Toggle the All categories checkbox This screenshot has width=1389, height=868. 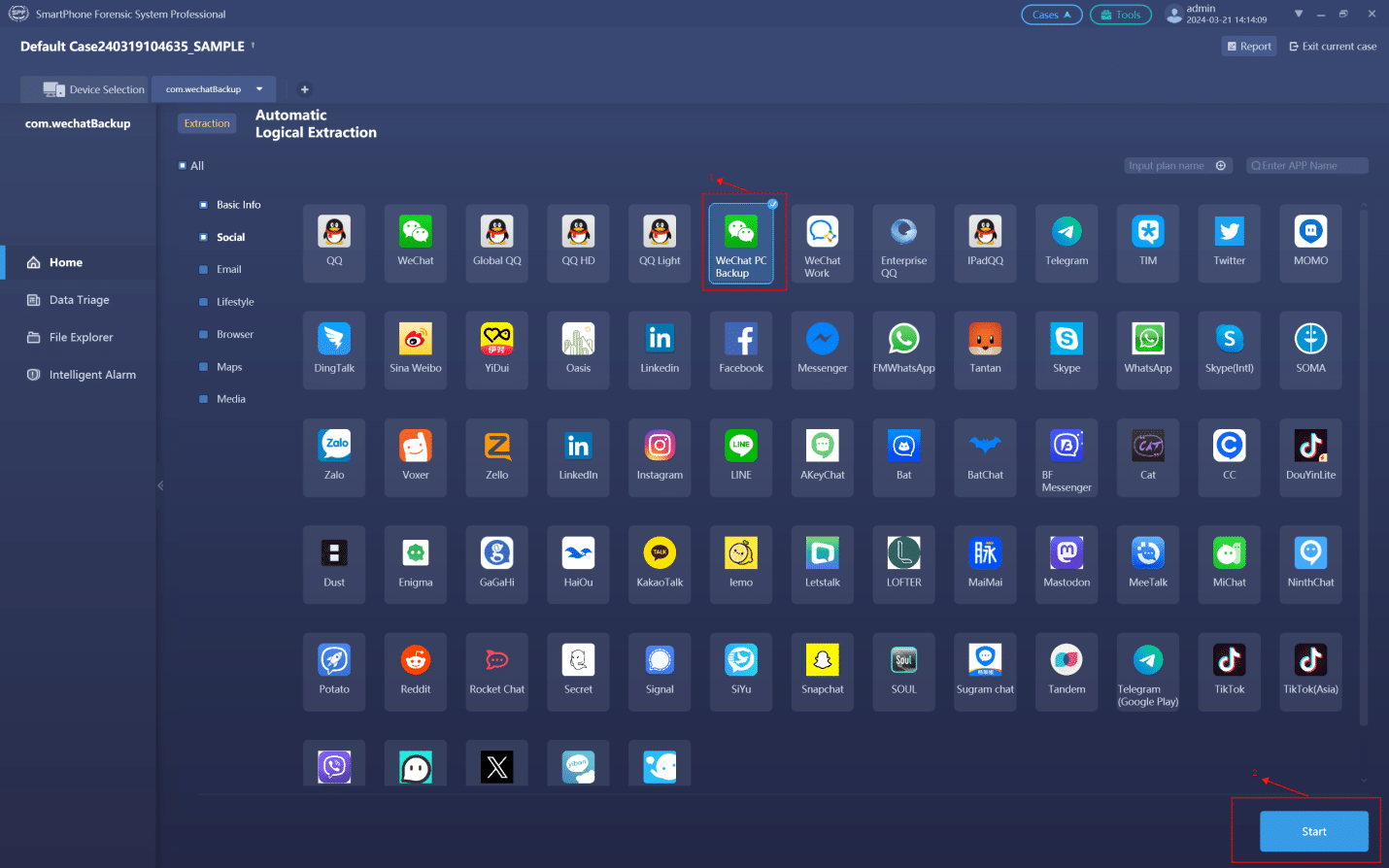pyautogui.click(x=182, y=166)
